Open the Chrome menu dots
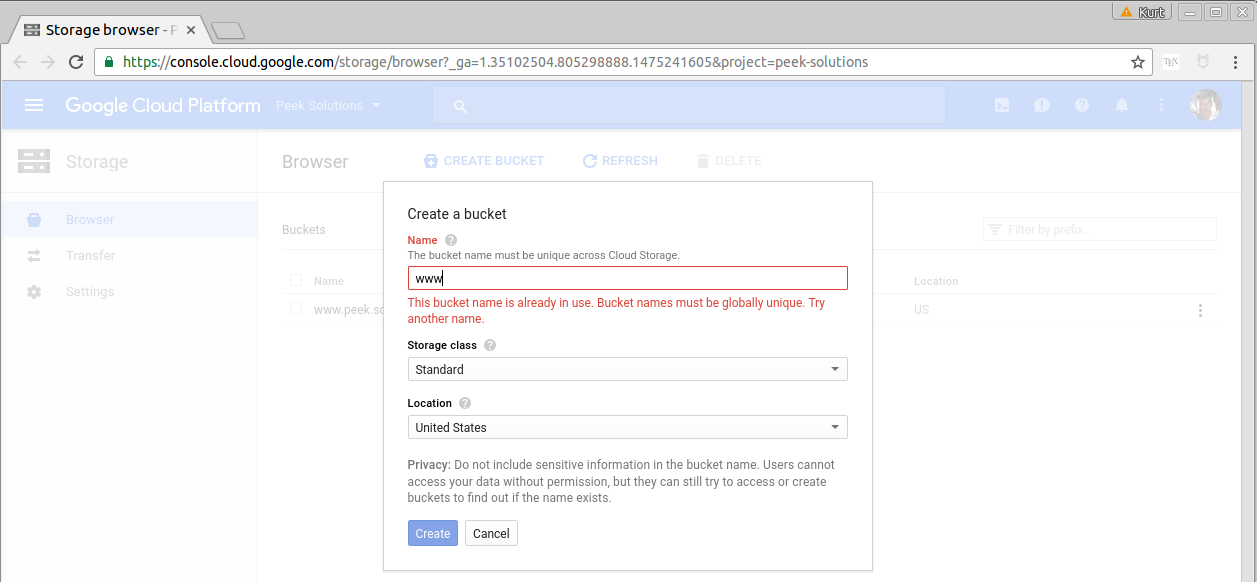 coord(1236,62)
